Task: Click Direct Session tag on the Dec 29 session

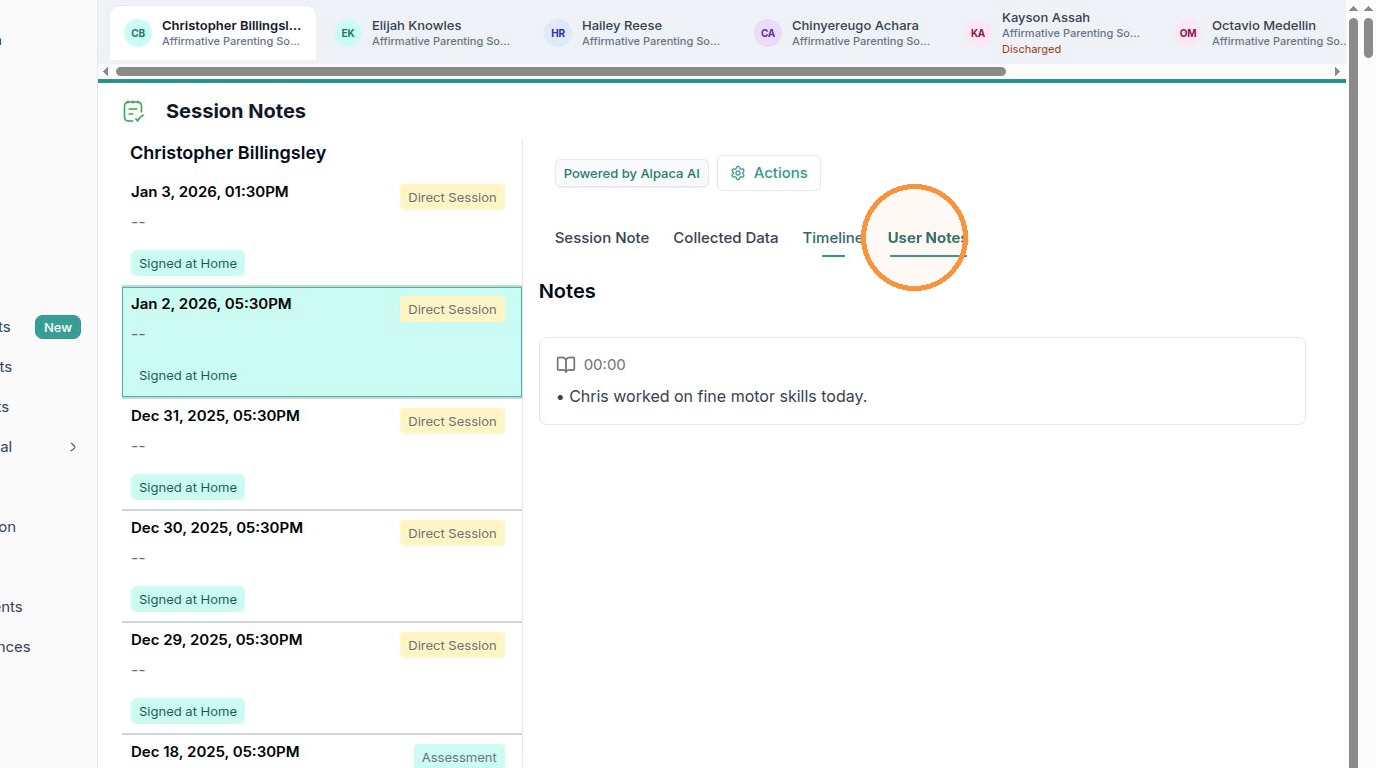Action: point(452,645)
